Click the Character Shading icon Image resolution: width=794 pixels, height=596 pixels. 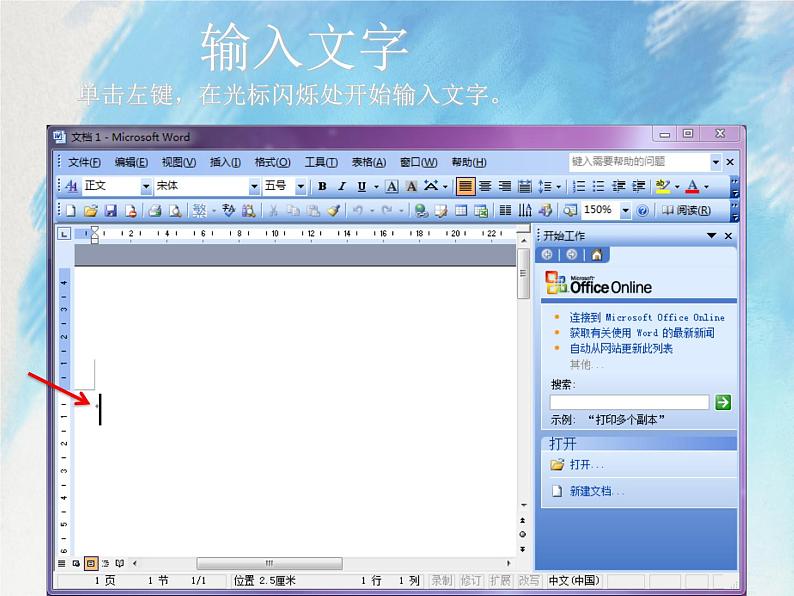click(x=412, y=186)
